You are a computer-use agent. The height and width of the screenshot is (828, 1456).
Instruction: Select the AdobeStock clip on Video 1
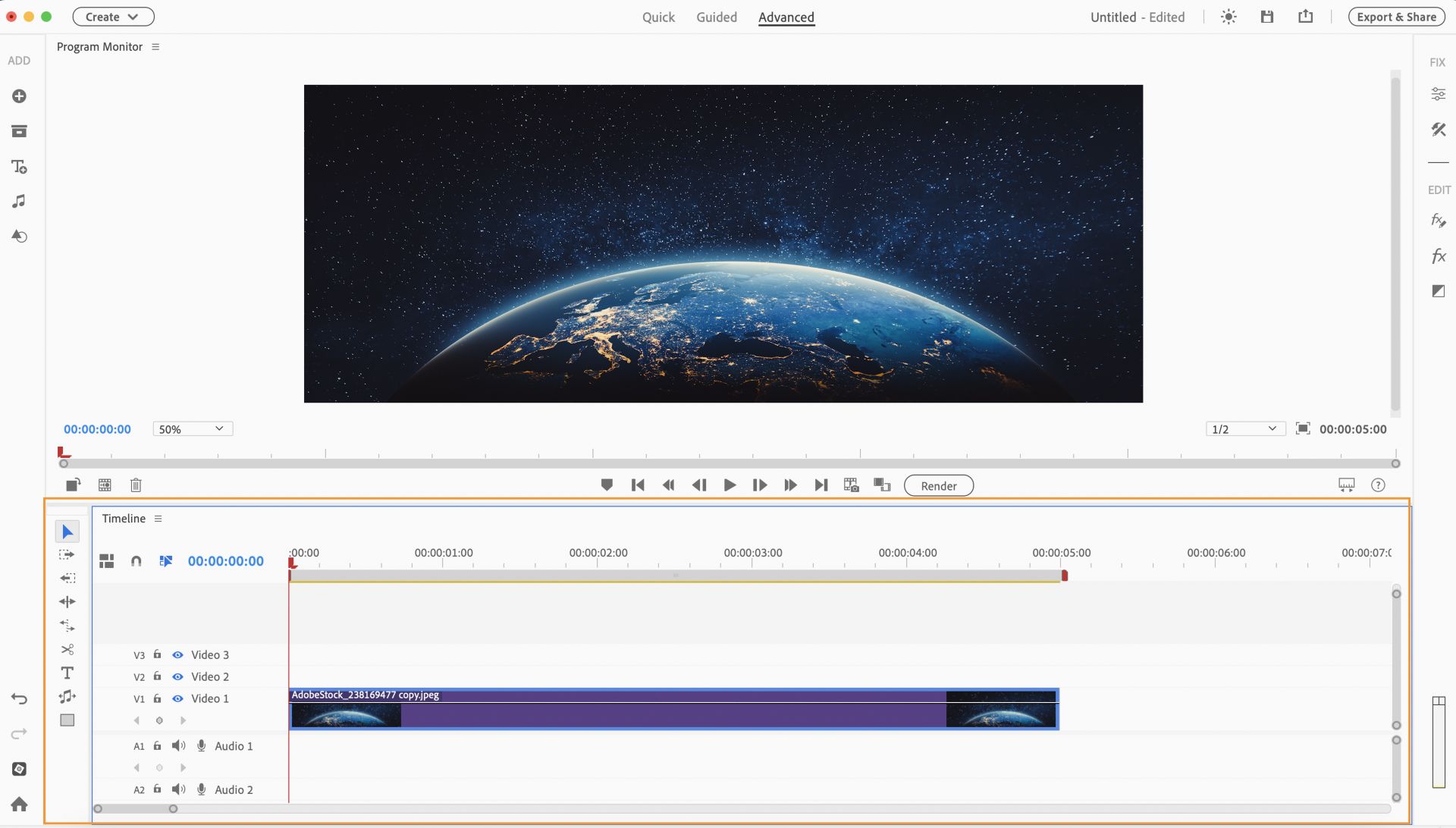[672, 709]
